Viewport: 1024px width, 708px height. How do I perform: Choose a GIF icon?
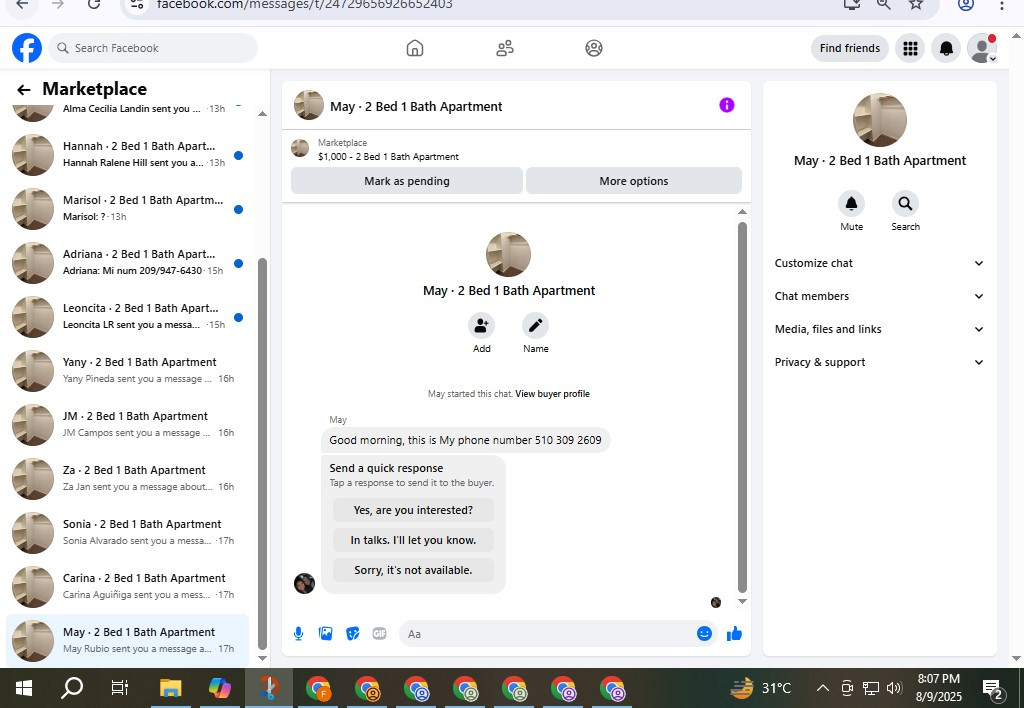pos(379,634)
